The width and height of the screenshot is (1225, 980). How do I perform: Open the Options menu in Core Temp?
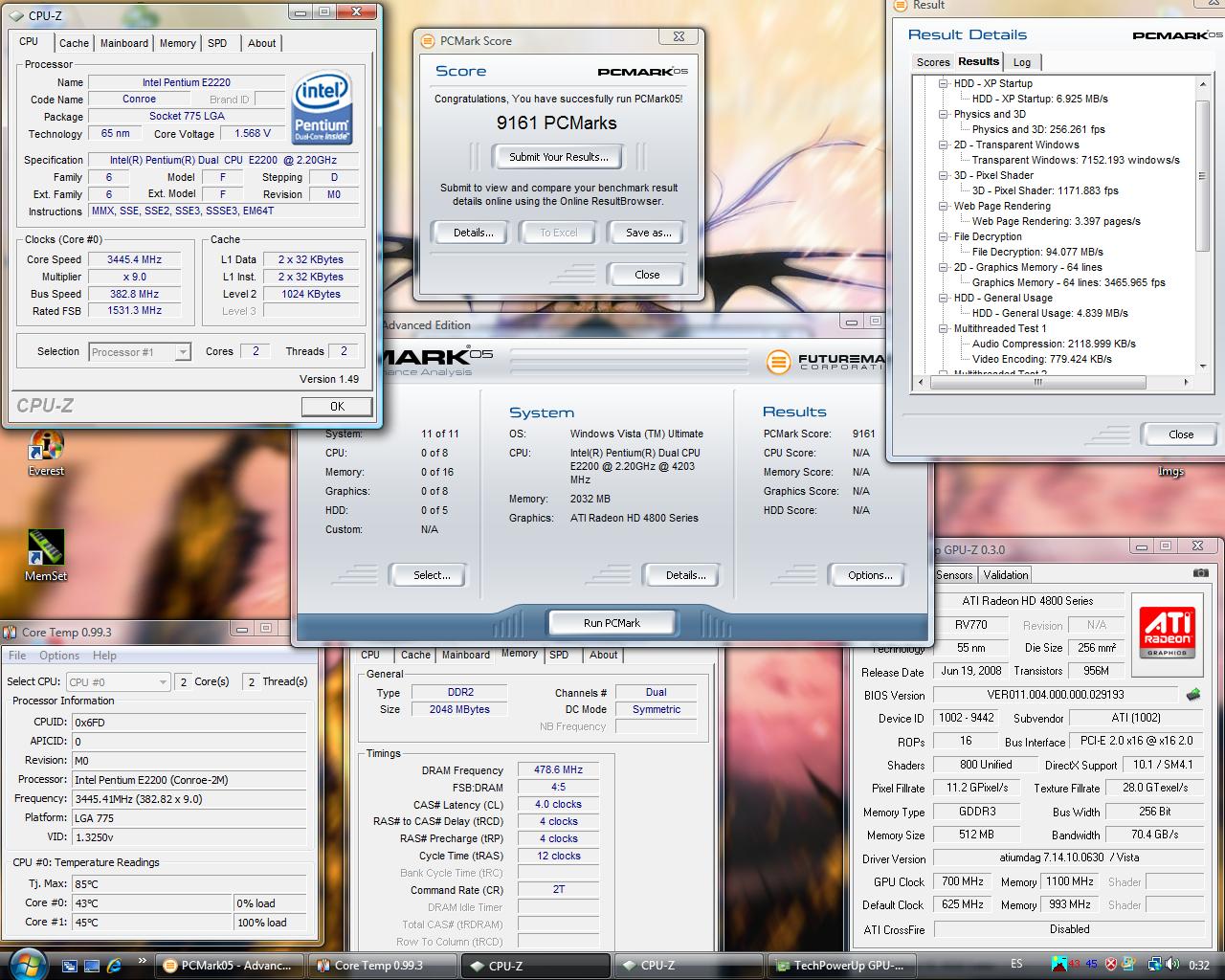[59, 656]
